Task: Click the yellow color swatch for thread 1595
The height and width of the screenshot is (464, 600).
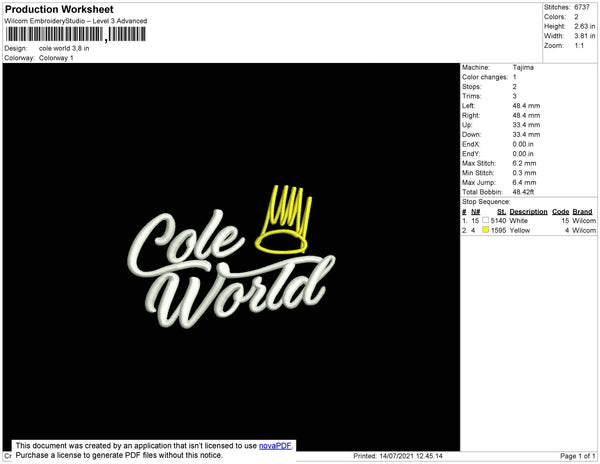Action: point(486,230)
